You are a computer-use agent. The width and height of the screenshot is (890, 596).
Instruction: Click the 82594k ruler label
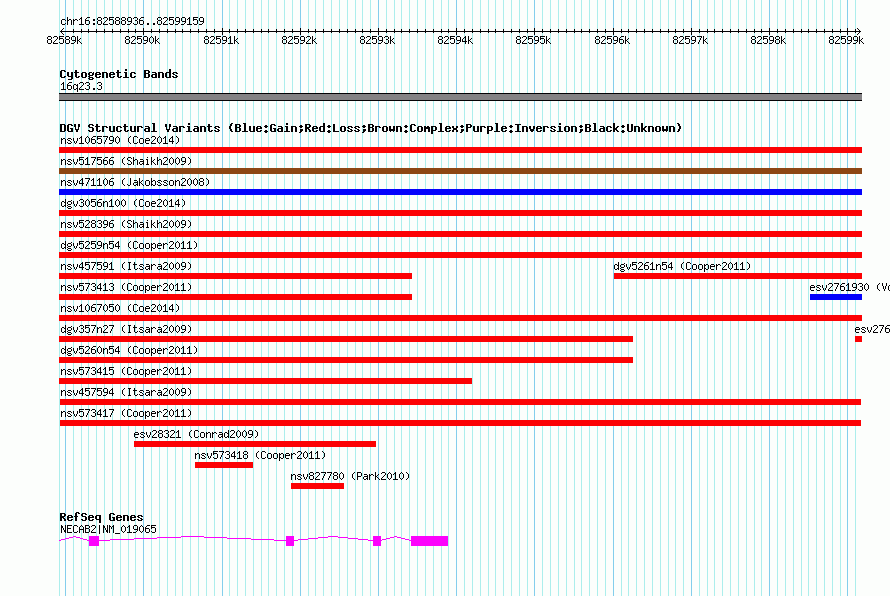(x=455, y=40)
